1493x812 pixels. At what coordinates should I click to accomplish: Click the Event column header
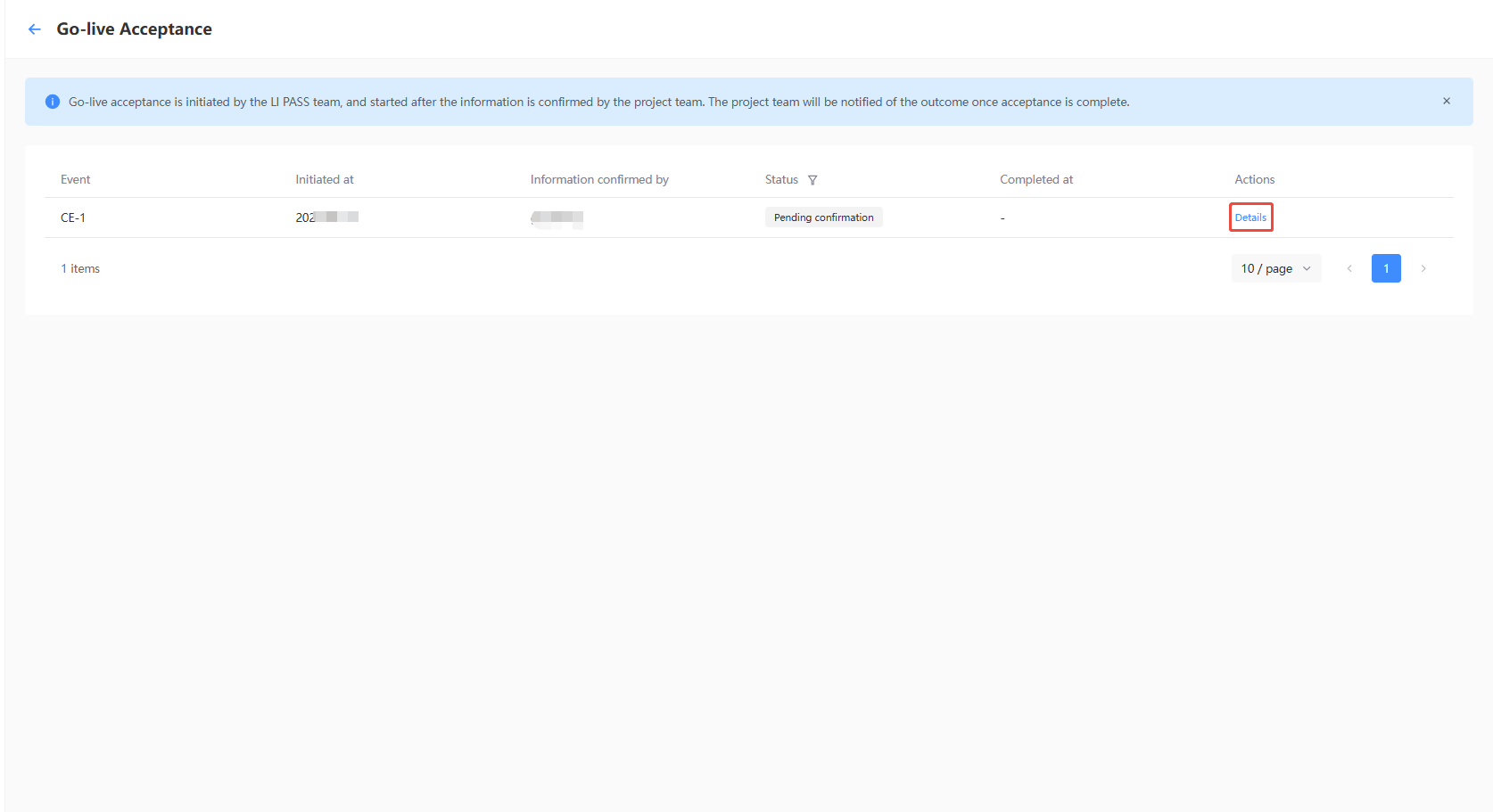[76, 179]
